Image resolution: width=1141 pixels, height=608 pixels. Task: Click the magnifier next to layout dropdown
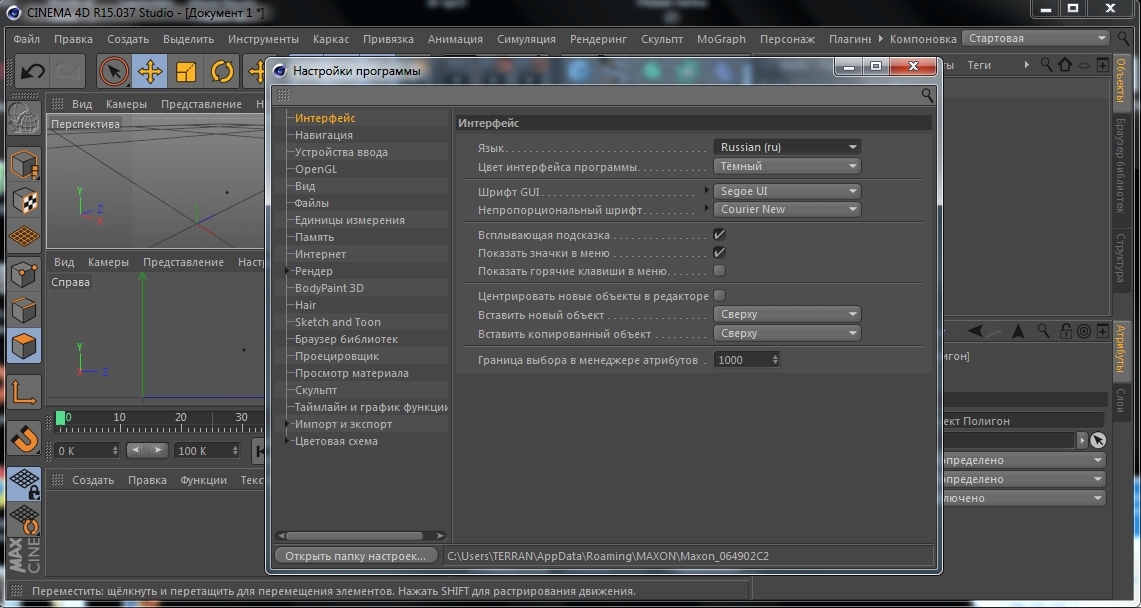[x=1123, y=39]
